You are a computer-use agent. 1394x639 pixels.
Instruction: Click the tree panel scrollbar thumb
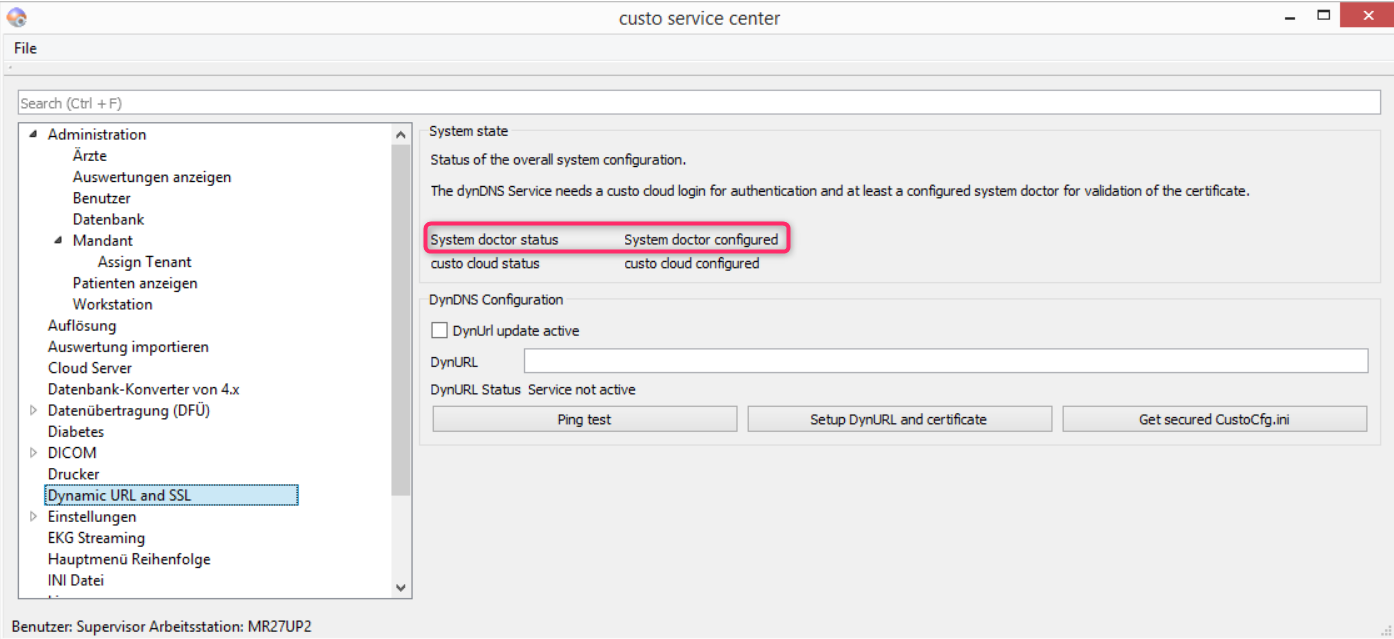click(401, 320)
